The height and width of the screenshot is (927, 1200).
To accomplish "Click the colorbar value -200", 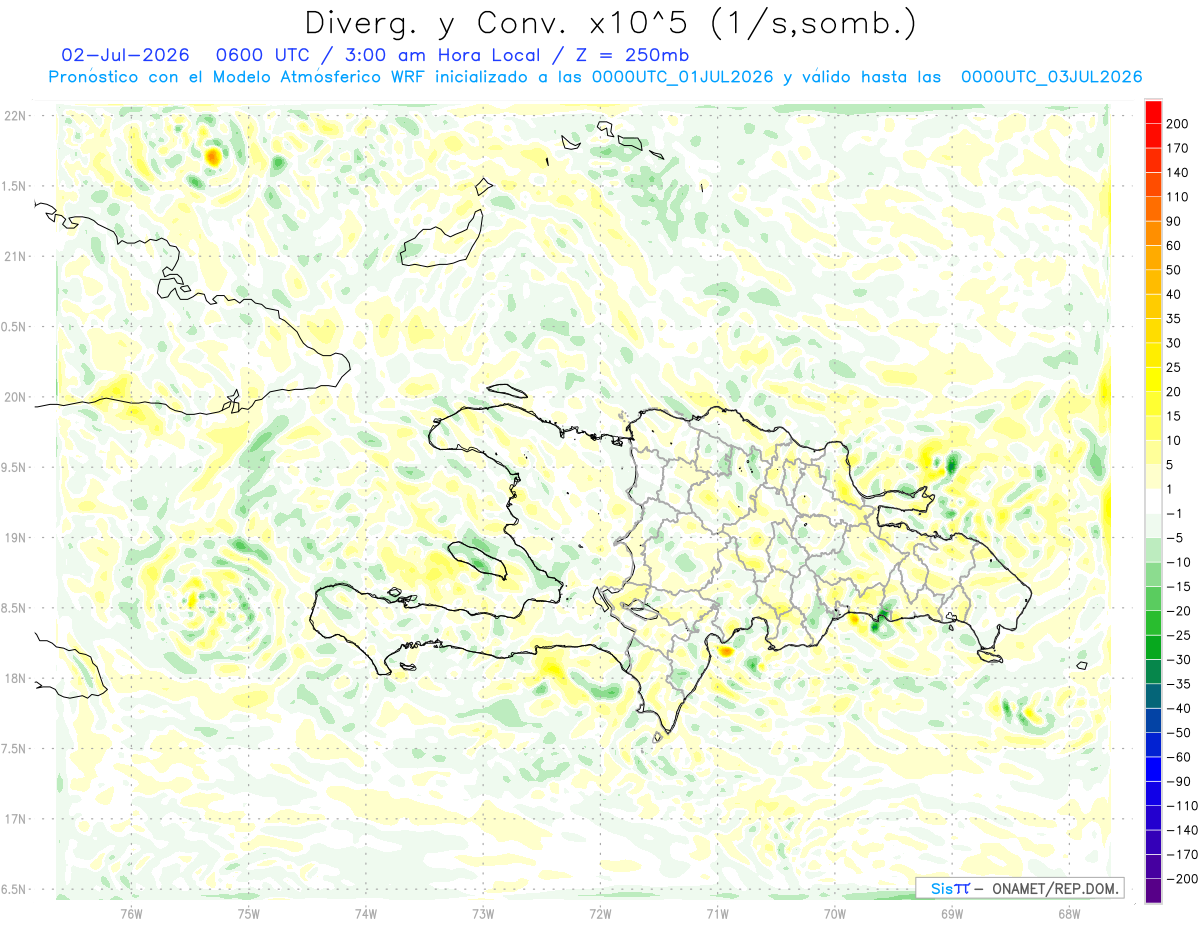I will [x=1182, y=878].
